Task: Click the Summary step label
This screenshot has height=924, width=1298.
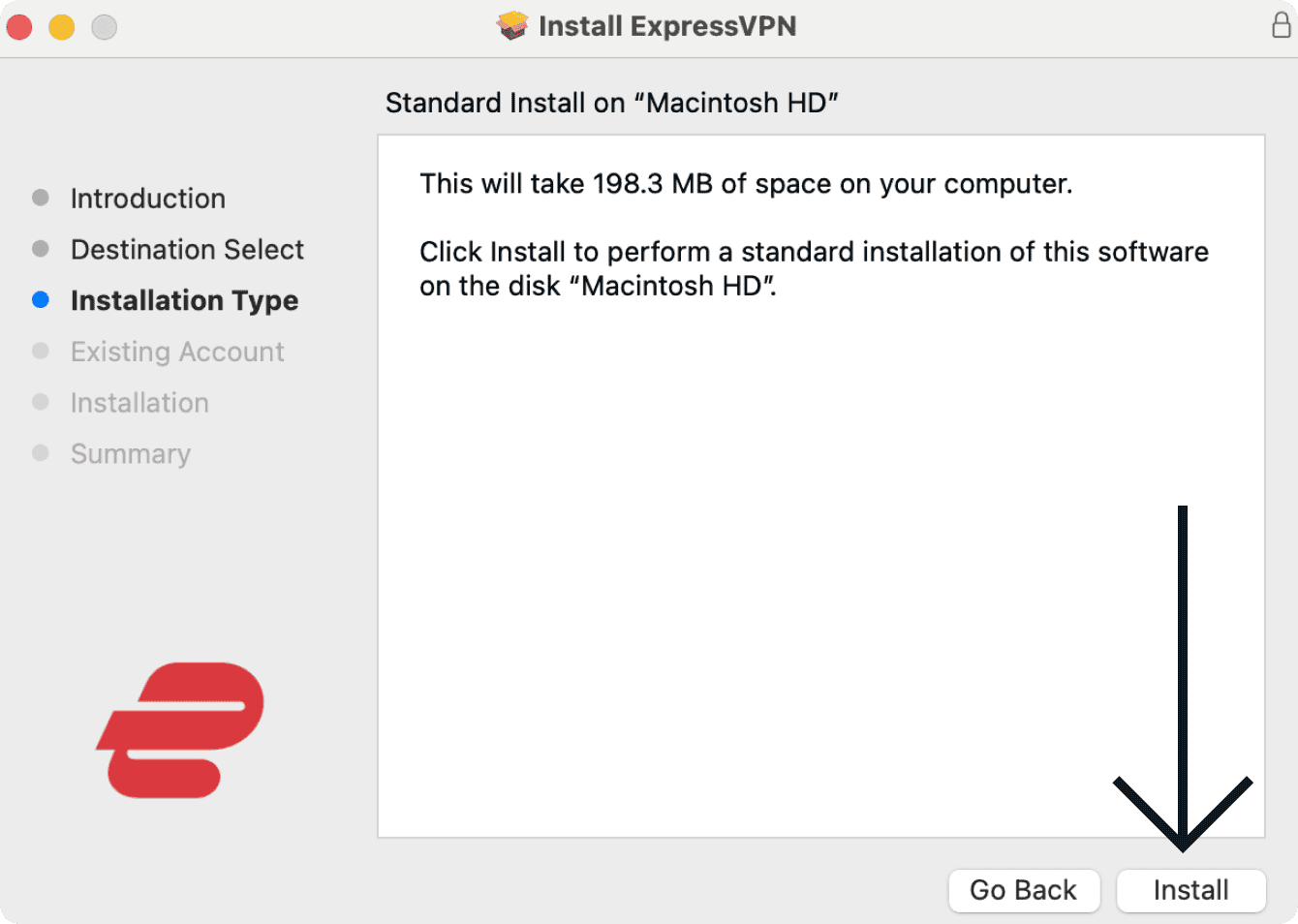Action: 131,454
